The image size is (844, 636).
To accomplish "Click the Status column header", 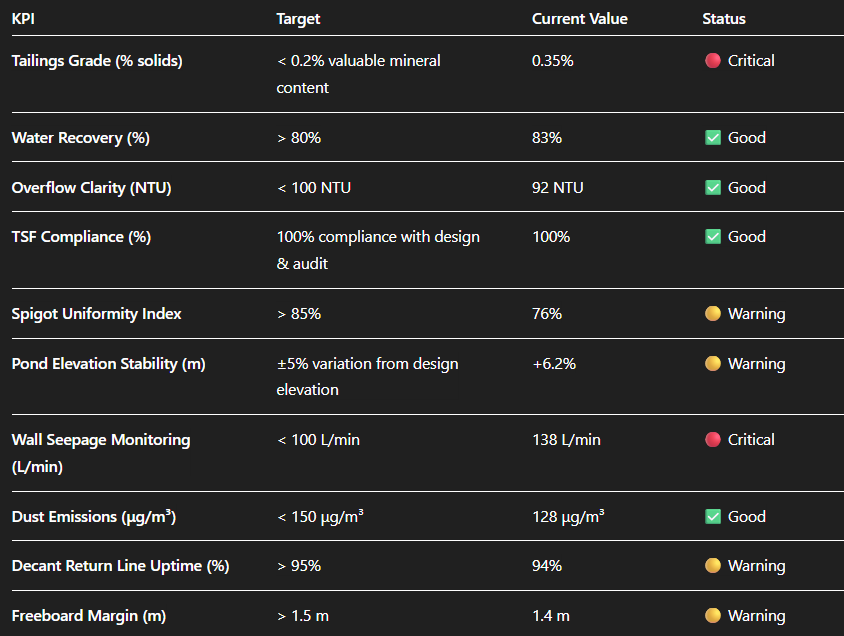I will tap(724, 19).
